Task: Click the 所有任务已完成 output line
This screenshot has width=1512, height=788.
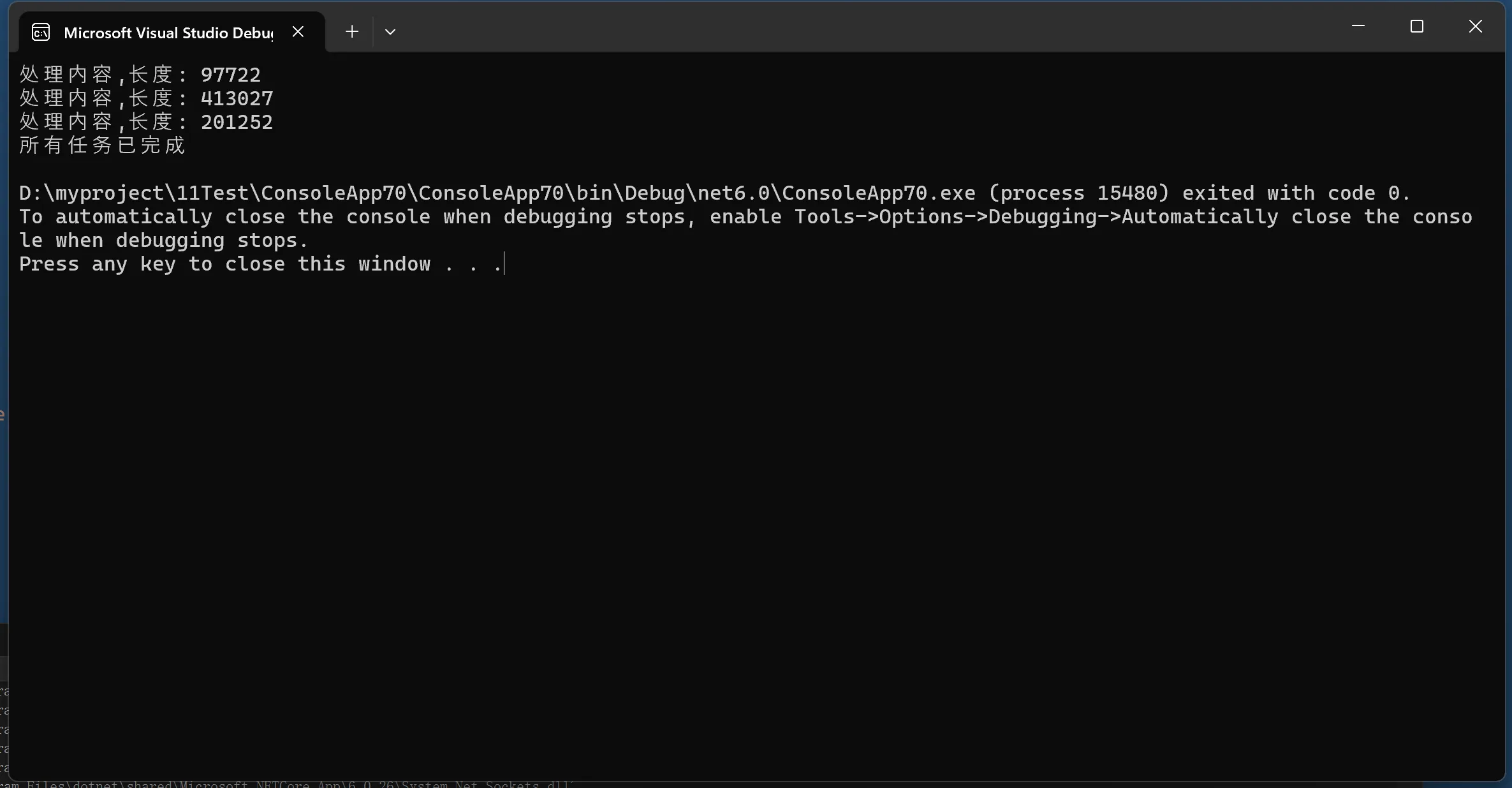Action: [102, 145]
